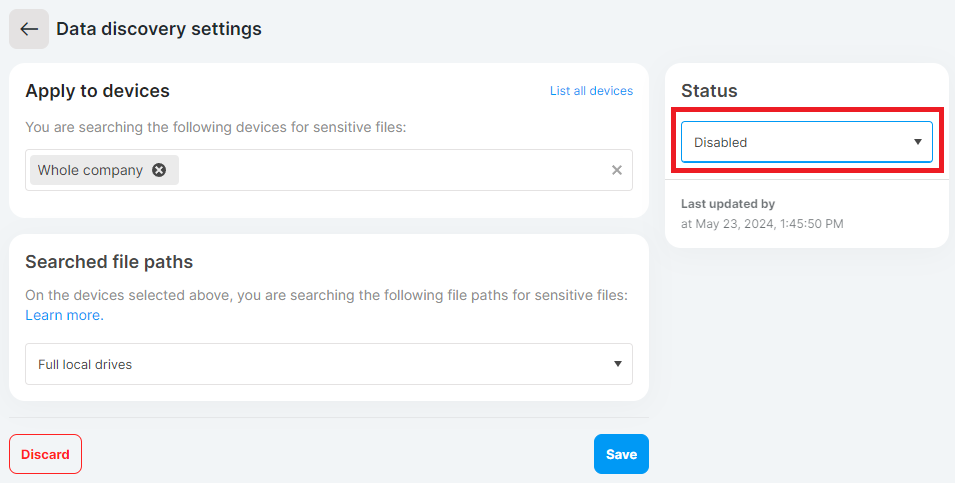The height and width of the screenshot is (483, 955).
Task: Open the Status dropdown arrow
Action: (x=917, y=142)
